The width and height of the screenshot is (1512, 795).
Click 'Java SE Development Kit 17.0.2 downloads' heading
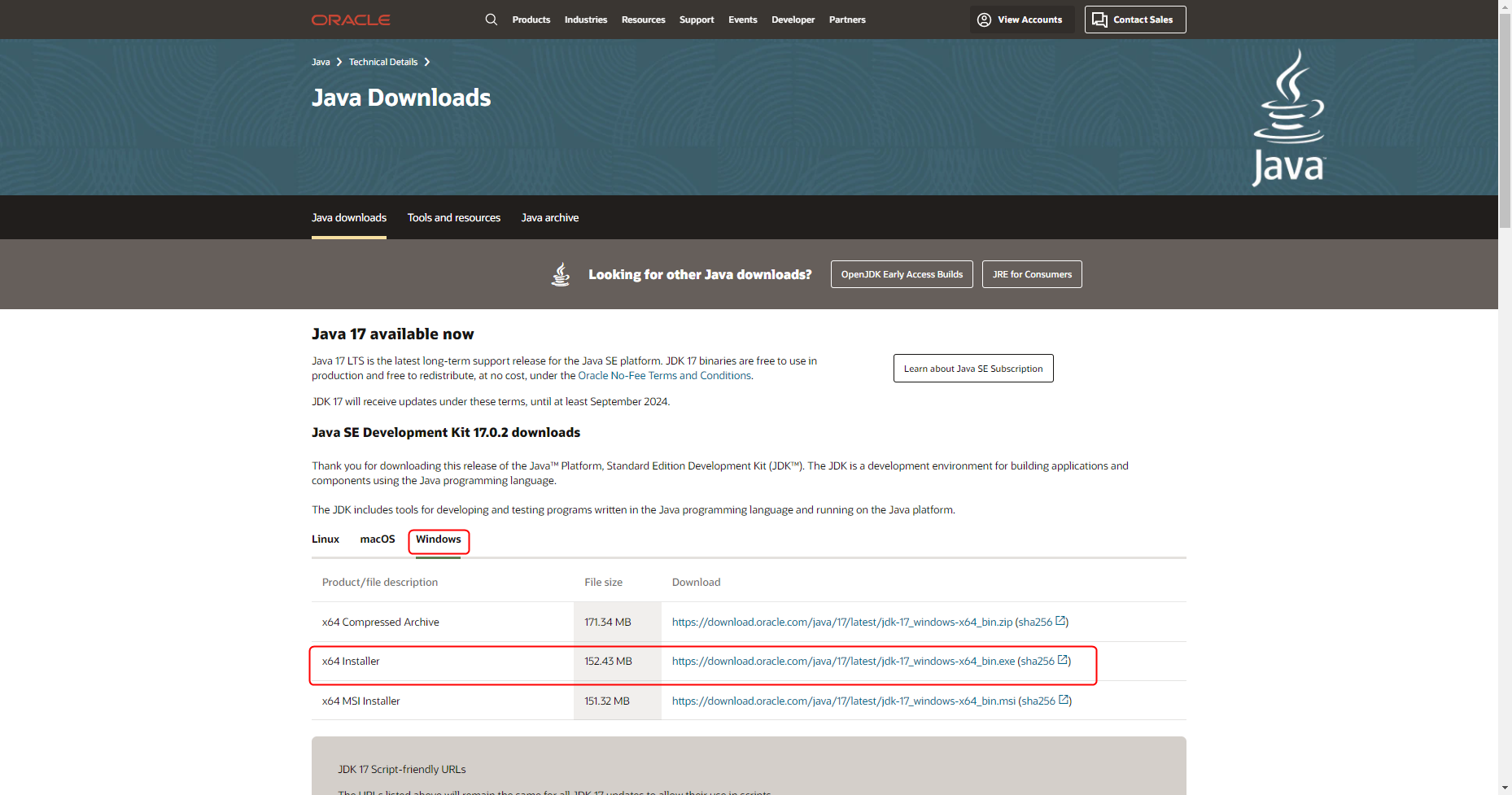point(446,432)
